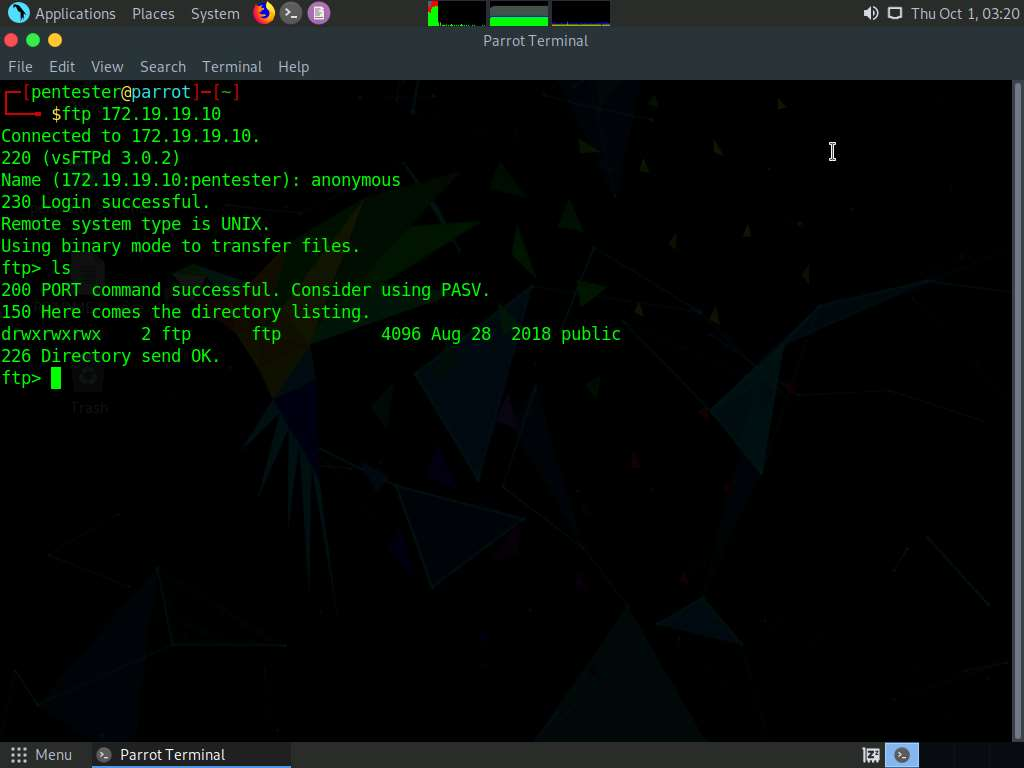Click the Menu grid icon

click(19, 755)
